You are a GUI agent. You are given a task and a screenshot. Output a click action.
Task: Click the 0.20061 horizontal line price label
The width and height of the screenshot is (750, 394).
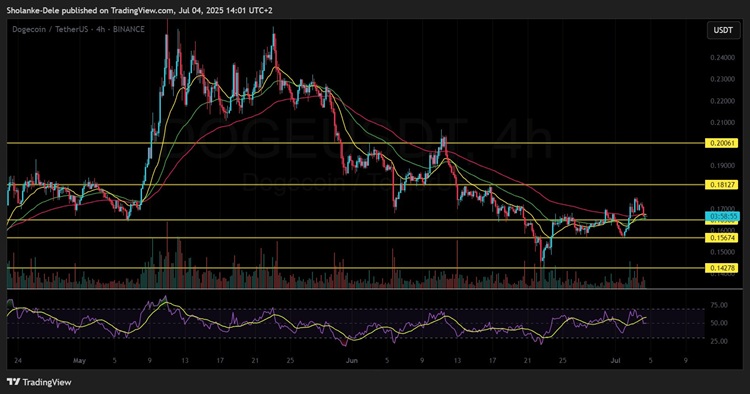(x=721, y=143)
